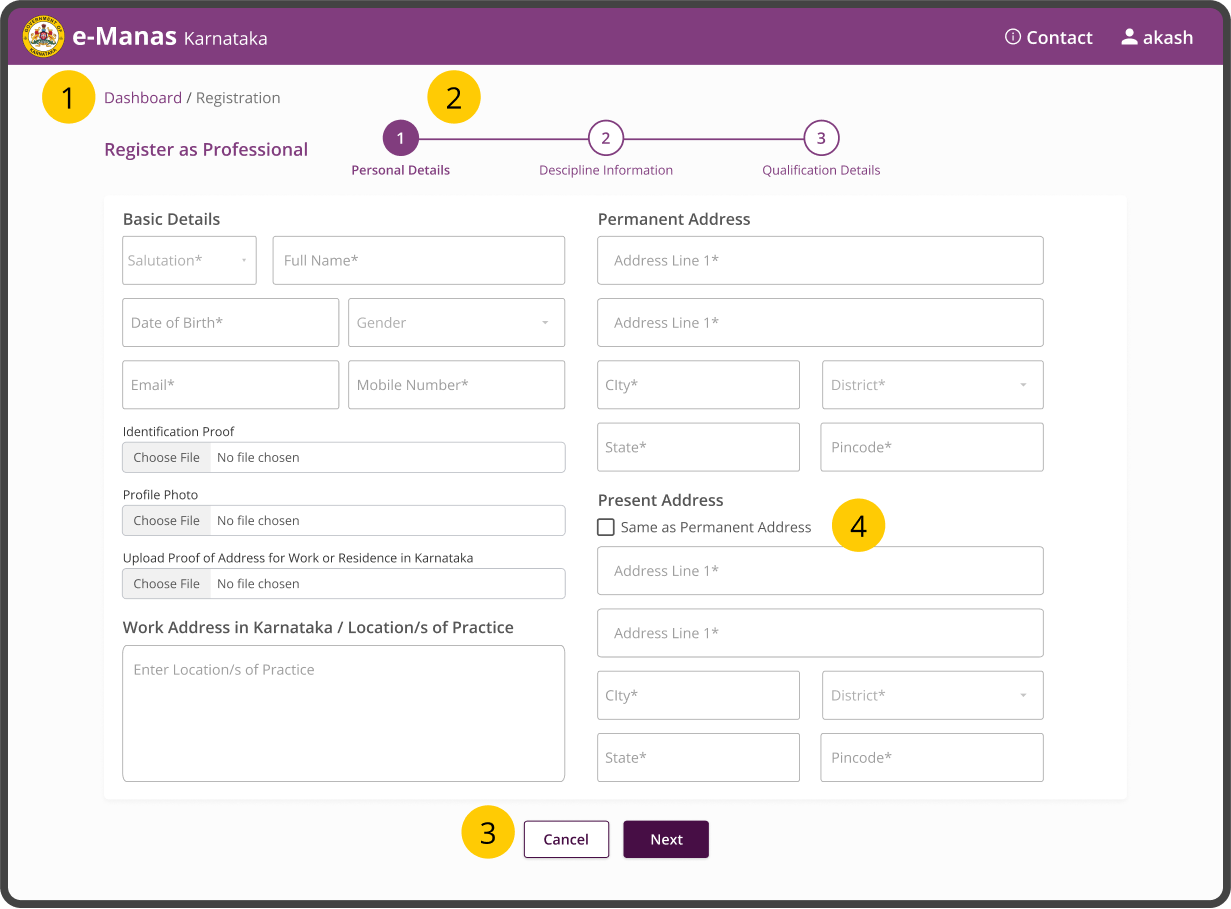The image size is (1231, 909).
Task: Click first Address Line 1 under Permanent Address
Action: click(x=820, y=260)
